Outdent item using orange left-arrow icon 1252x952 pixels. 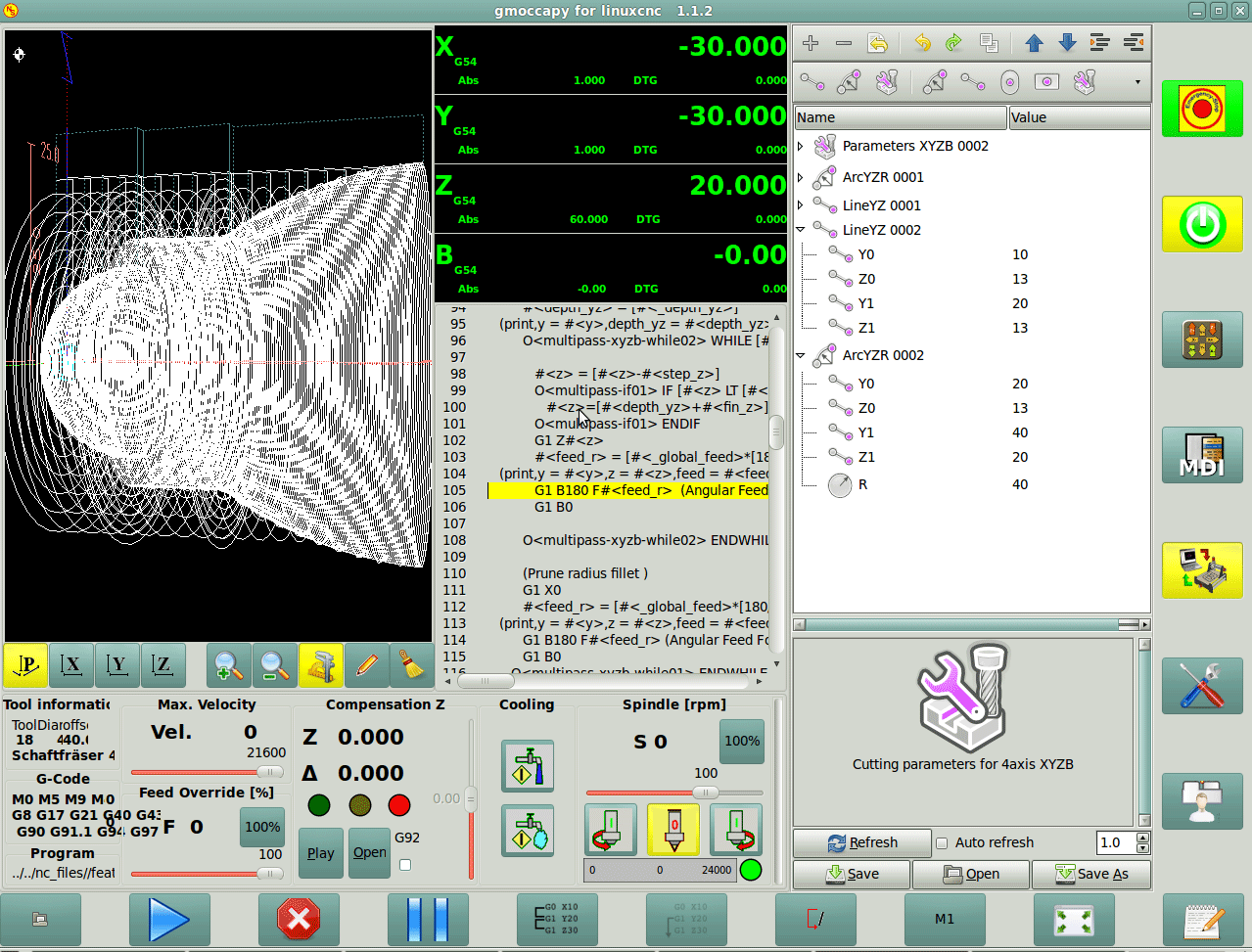tap(1134, 43)
